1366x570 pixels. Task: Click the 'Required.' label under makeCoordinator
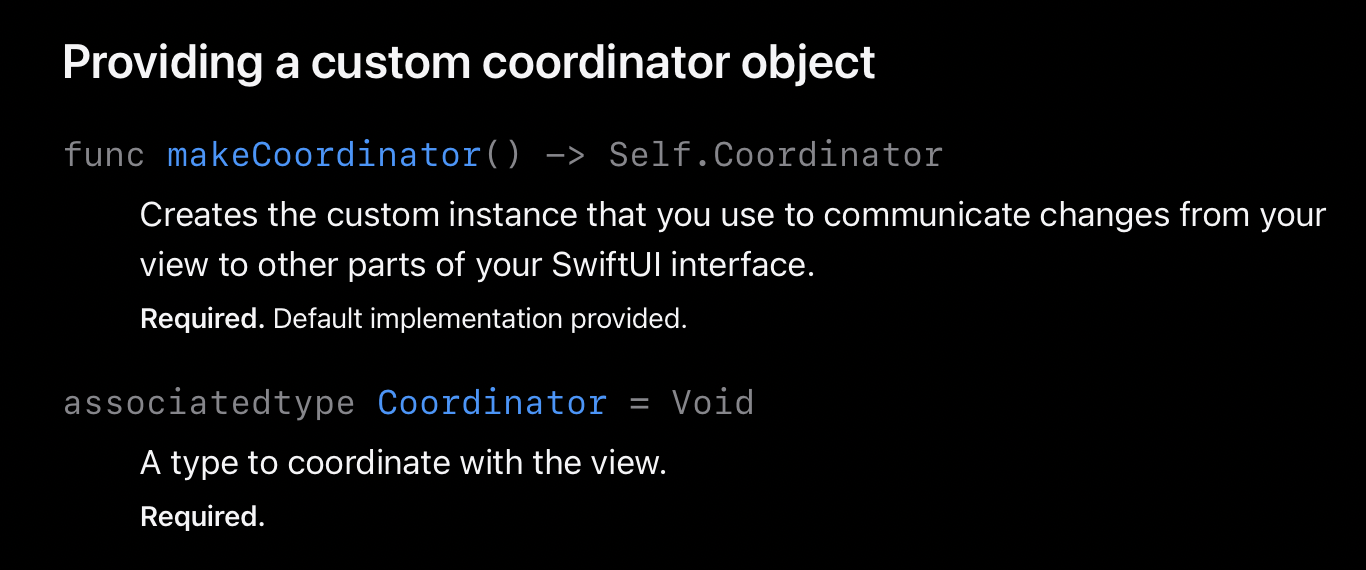point(202,320)
